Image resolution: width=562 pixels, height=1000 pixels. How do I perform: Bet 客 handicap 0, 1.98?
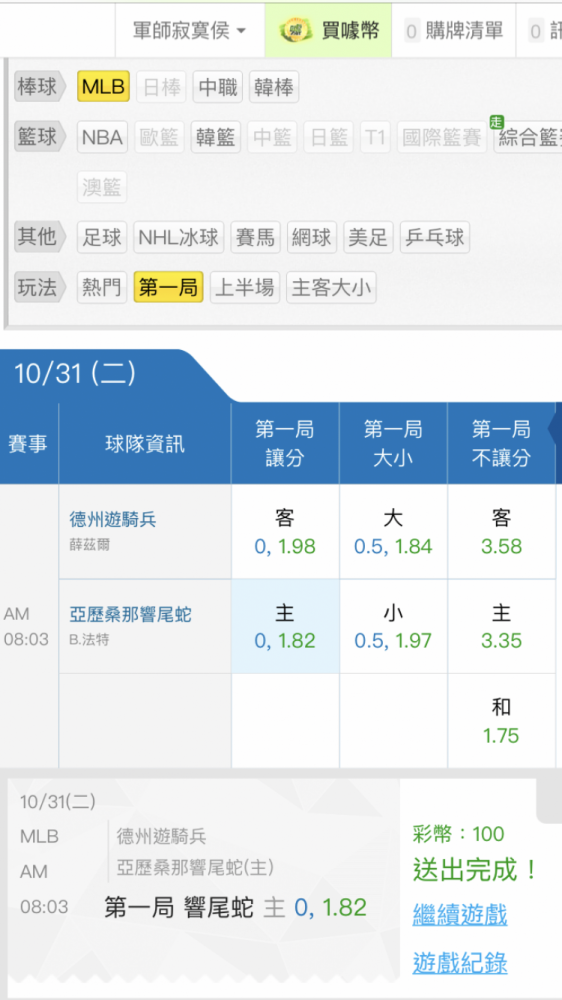tap(285, 532)
